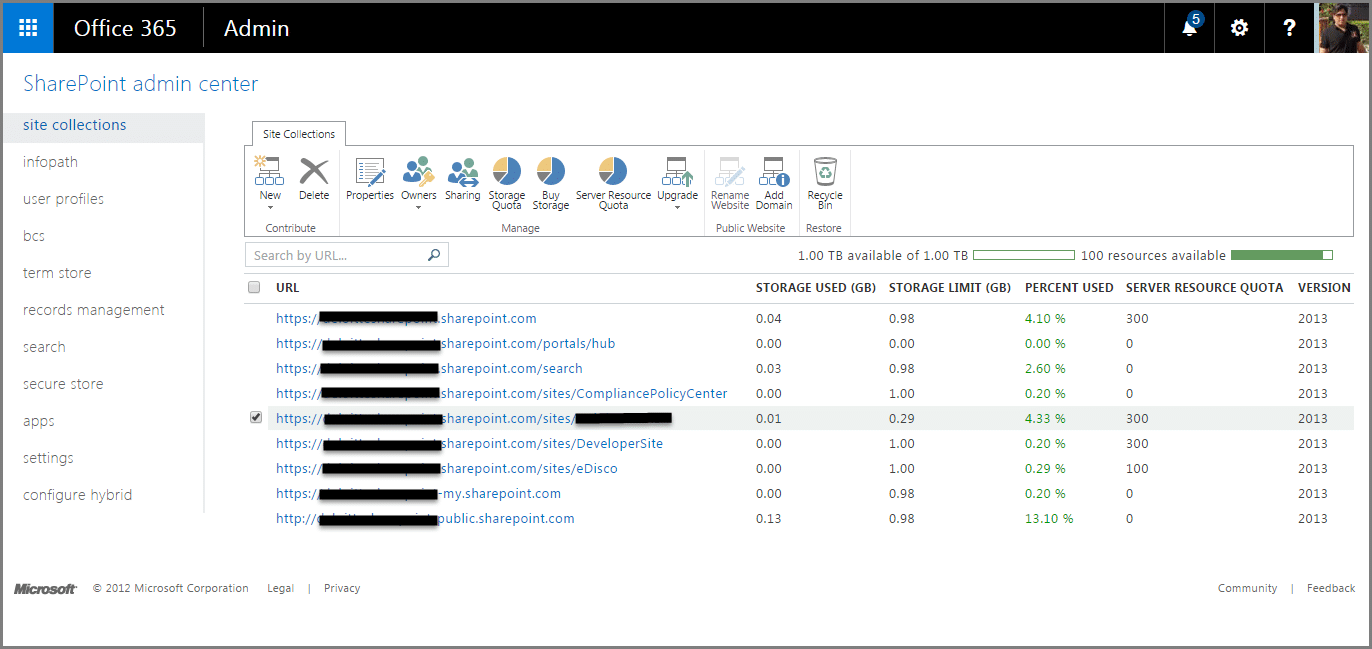Open settings in the sidebar

click(48, 458)
